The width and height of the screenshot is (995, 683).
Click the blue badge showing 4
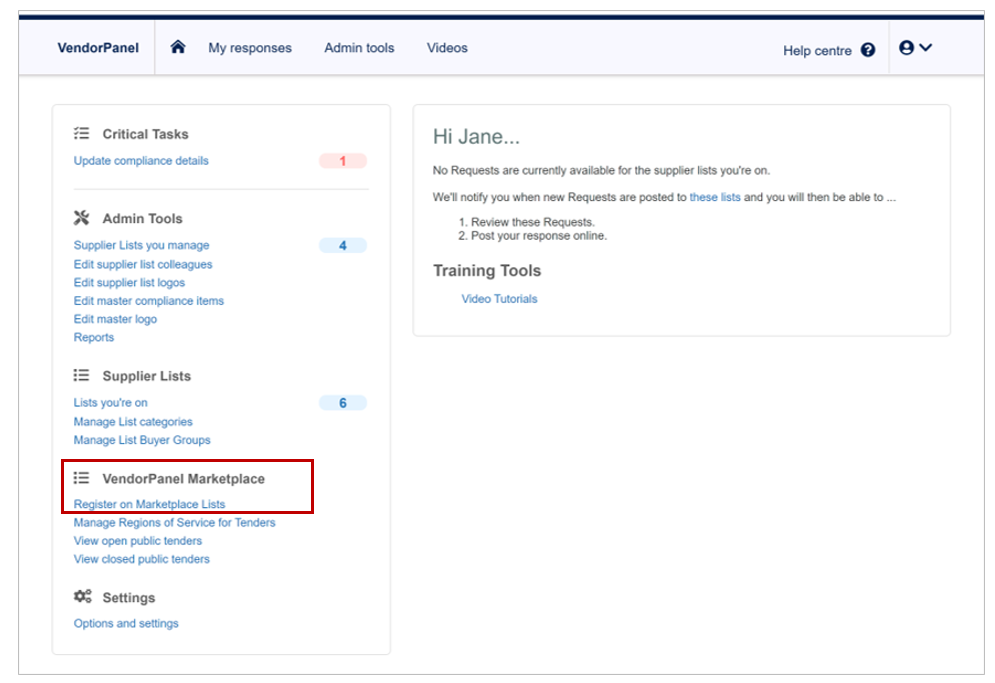pos(343,246)
